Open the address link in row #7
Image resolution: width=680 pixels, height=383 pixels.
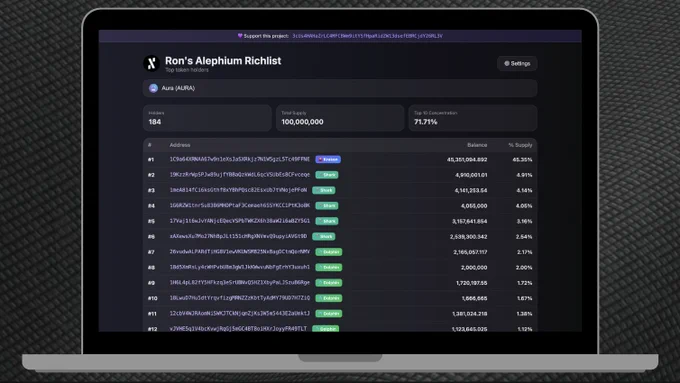point(240,252)
